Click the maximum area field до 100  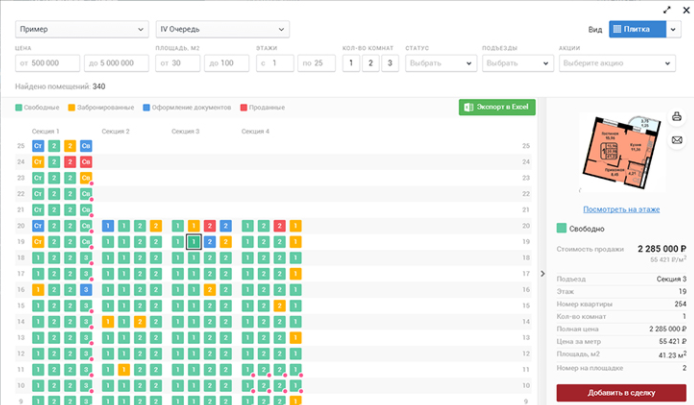[x=227, y=63]
